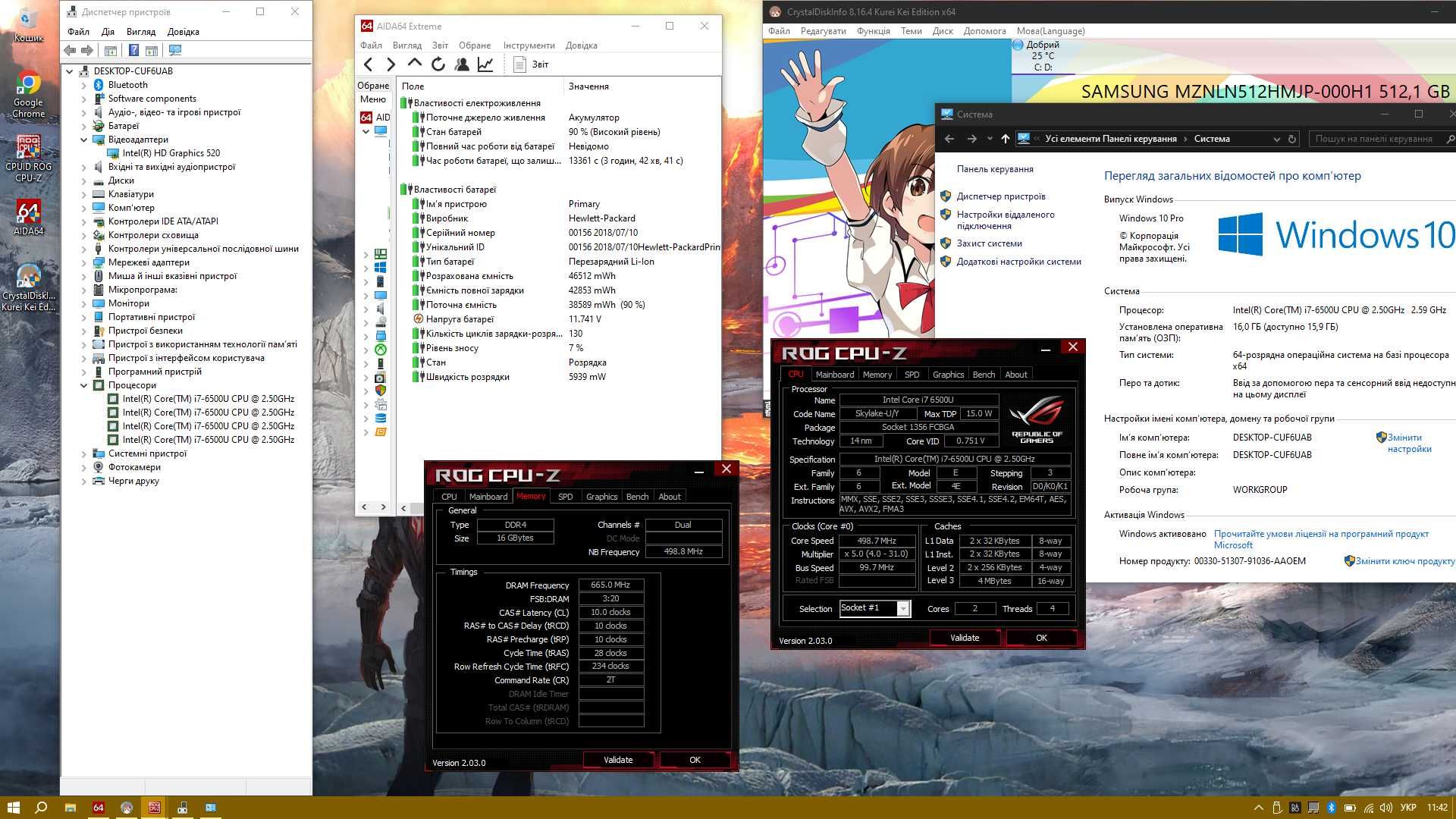Open Windows Start button
The image size is (1456, 819).
coord(13,808)
